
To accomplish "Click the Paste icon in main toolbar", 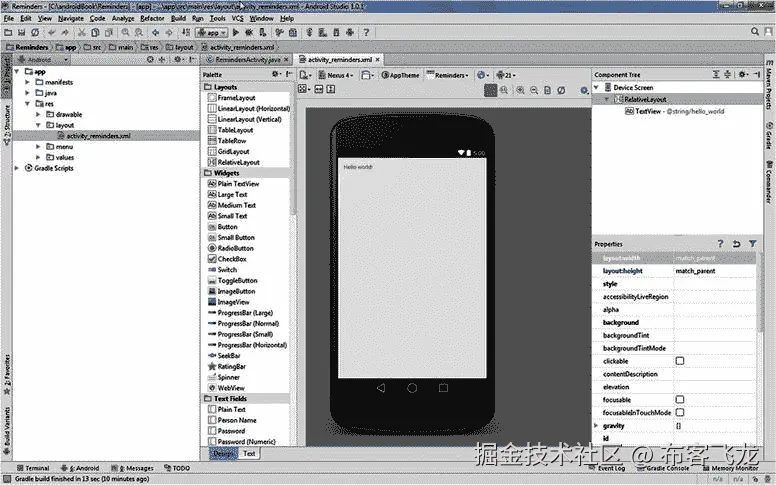I will tap(108, 33).
